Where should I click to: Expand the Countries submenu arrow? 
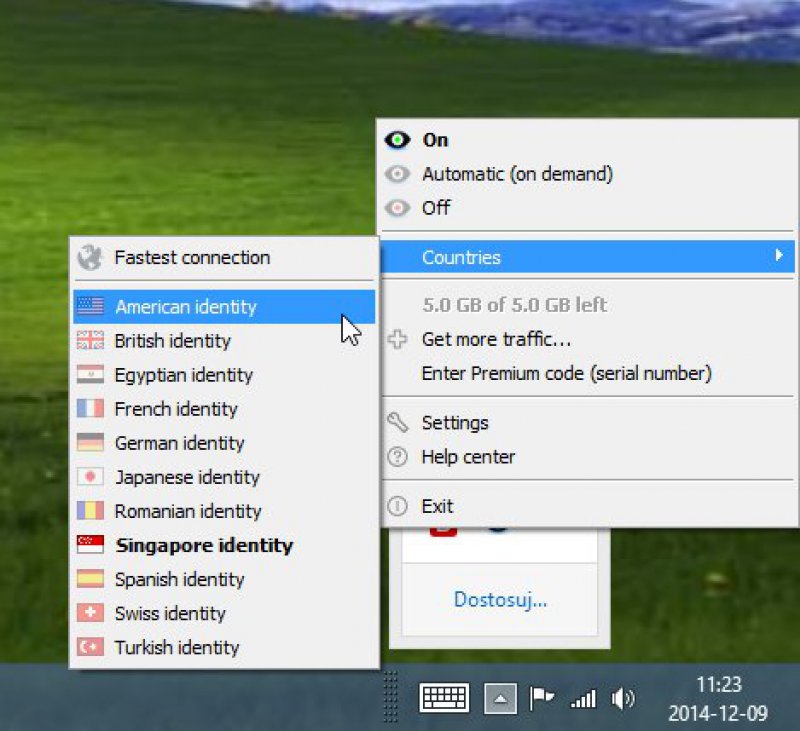tap(779, 255)
